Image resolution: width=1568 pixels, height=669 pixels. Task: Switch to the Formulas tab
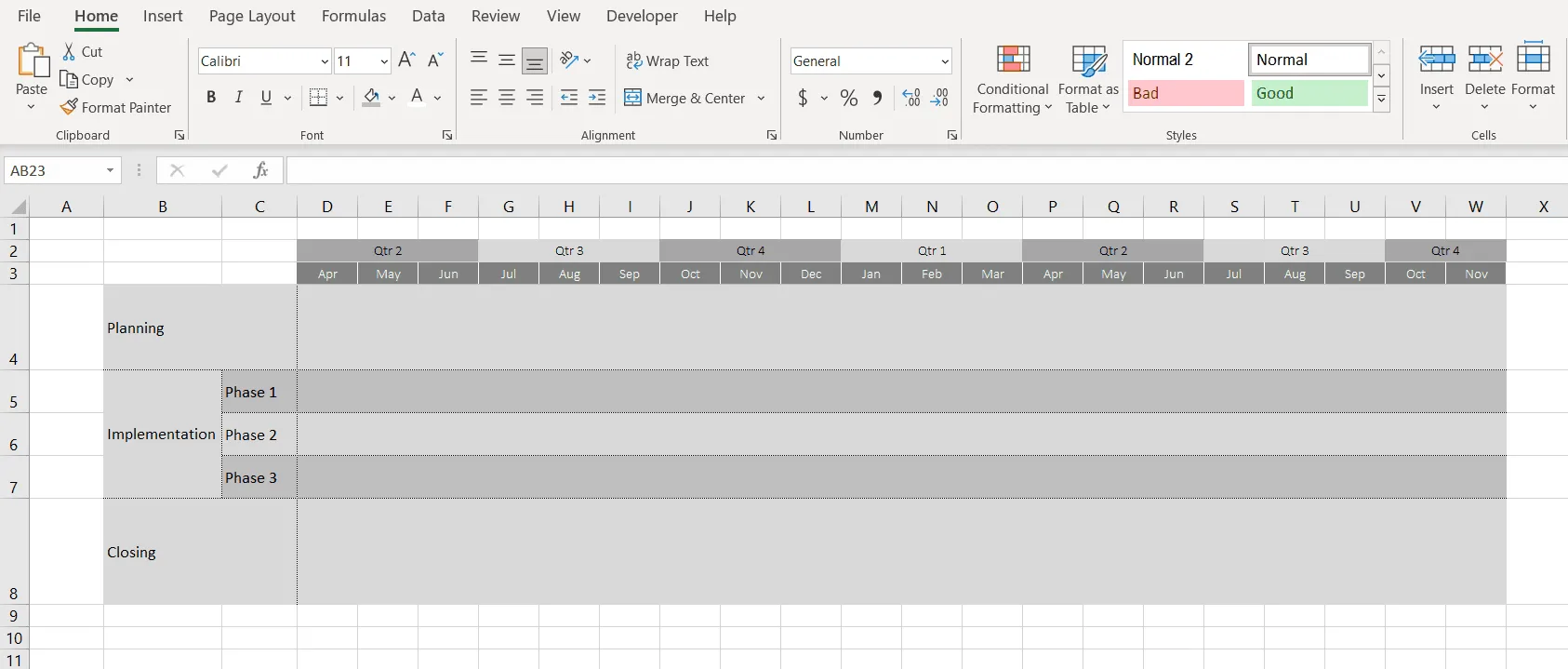click(353, 16)
